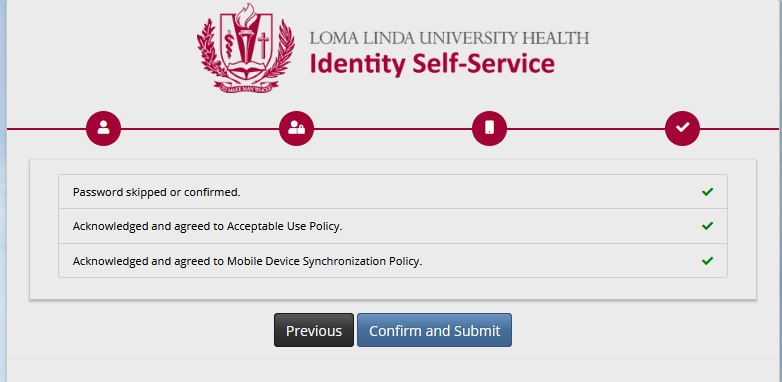Select the Mobile Device Synchronization Policy text
The image size is (782, 382).
(x=247, y=261)
